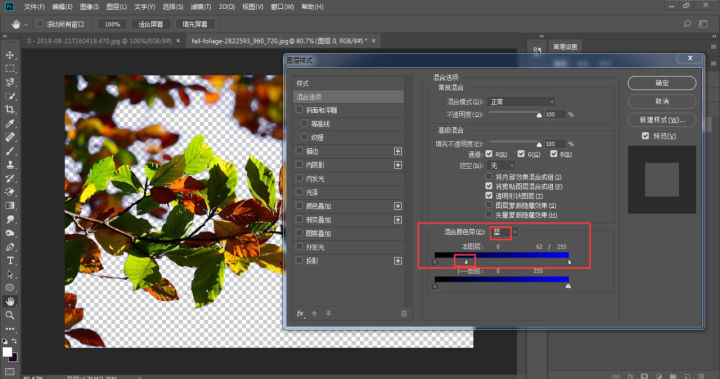Select the Clone Stamp tool

(x=10, y=164)
